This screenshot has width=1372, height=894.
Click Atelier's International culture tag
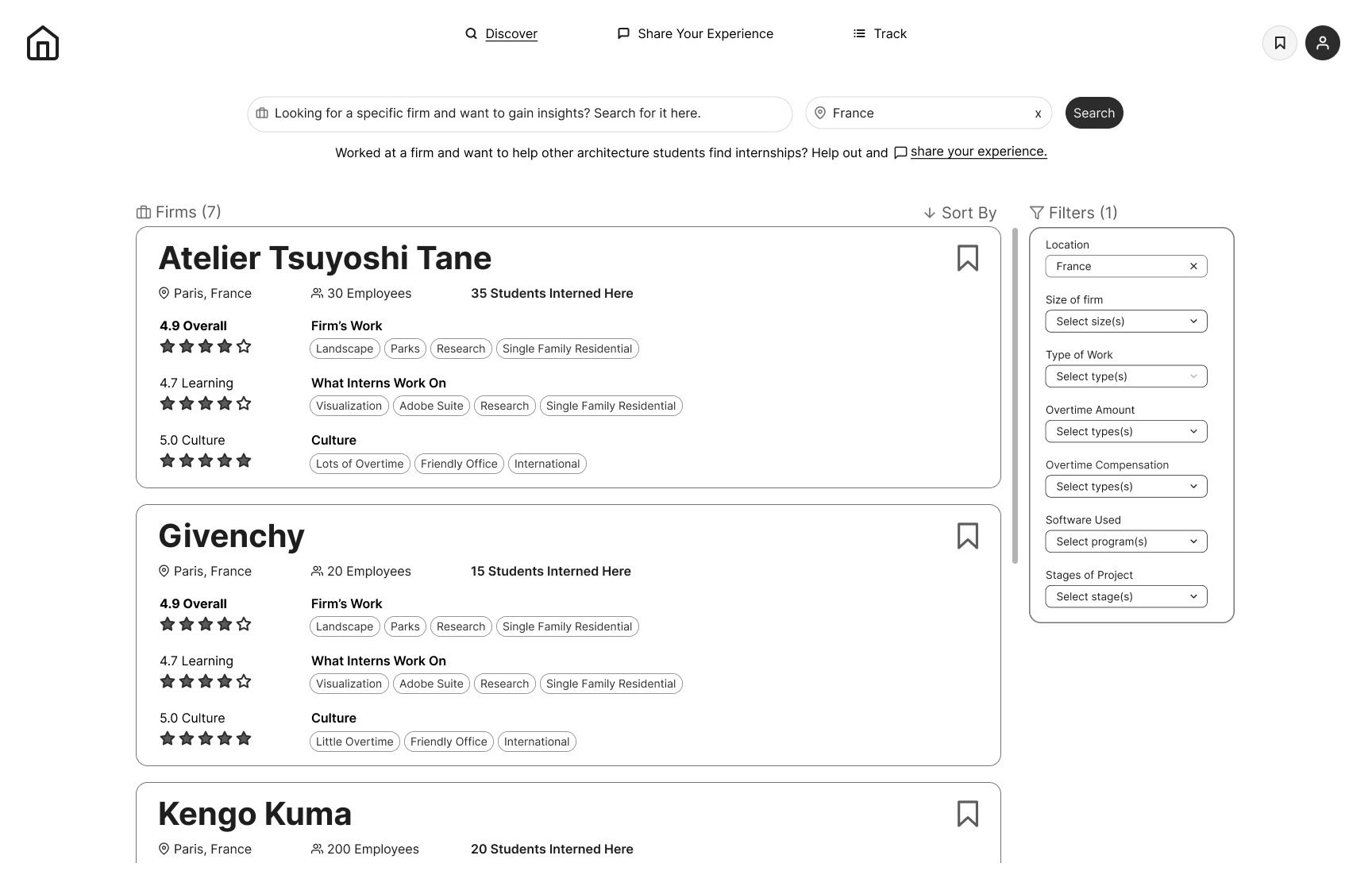pyautogui.click(x=547, y=464)
